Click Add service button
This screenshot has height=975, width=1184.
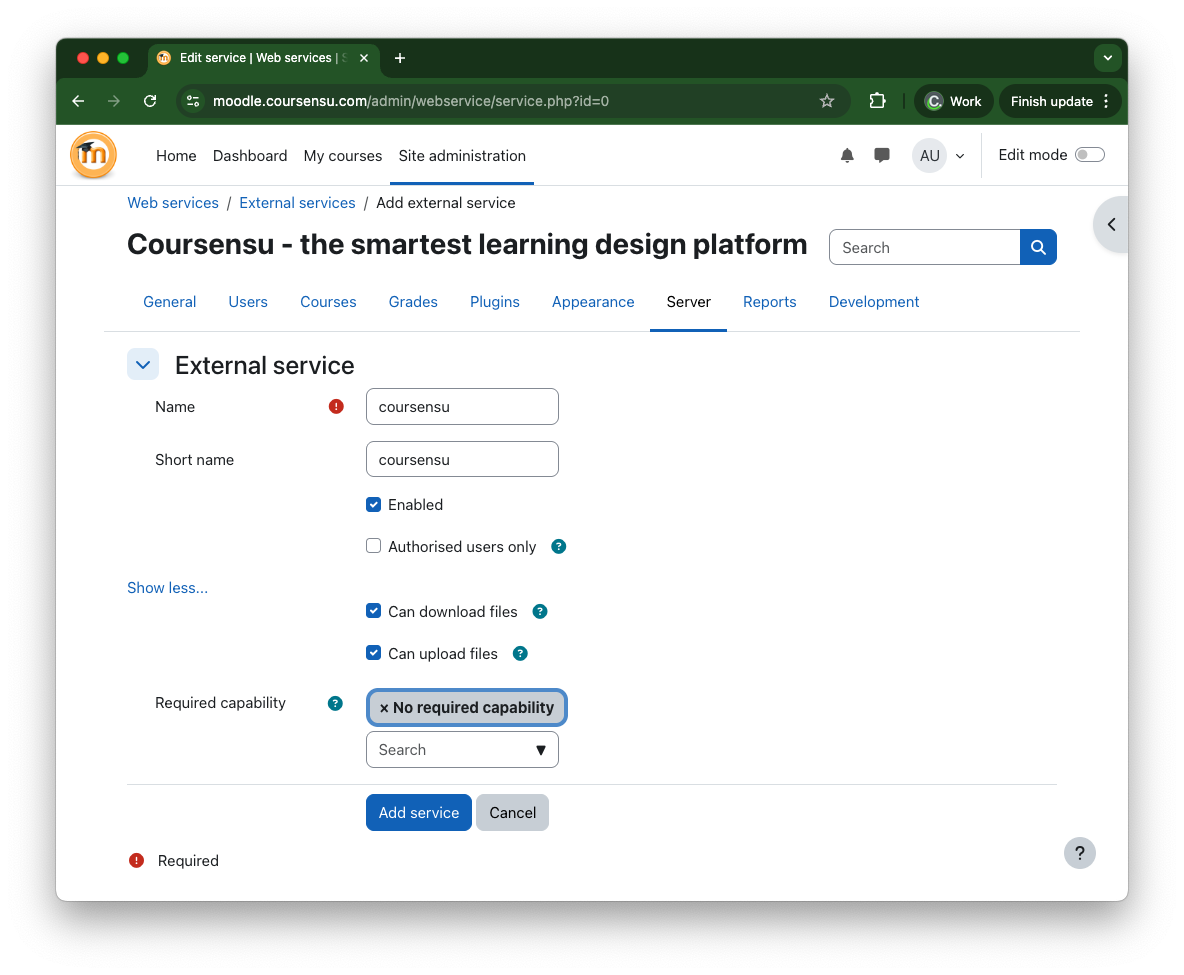pos(419,813)
